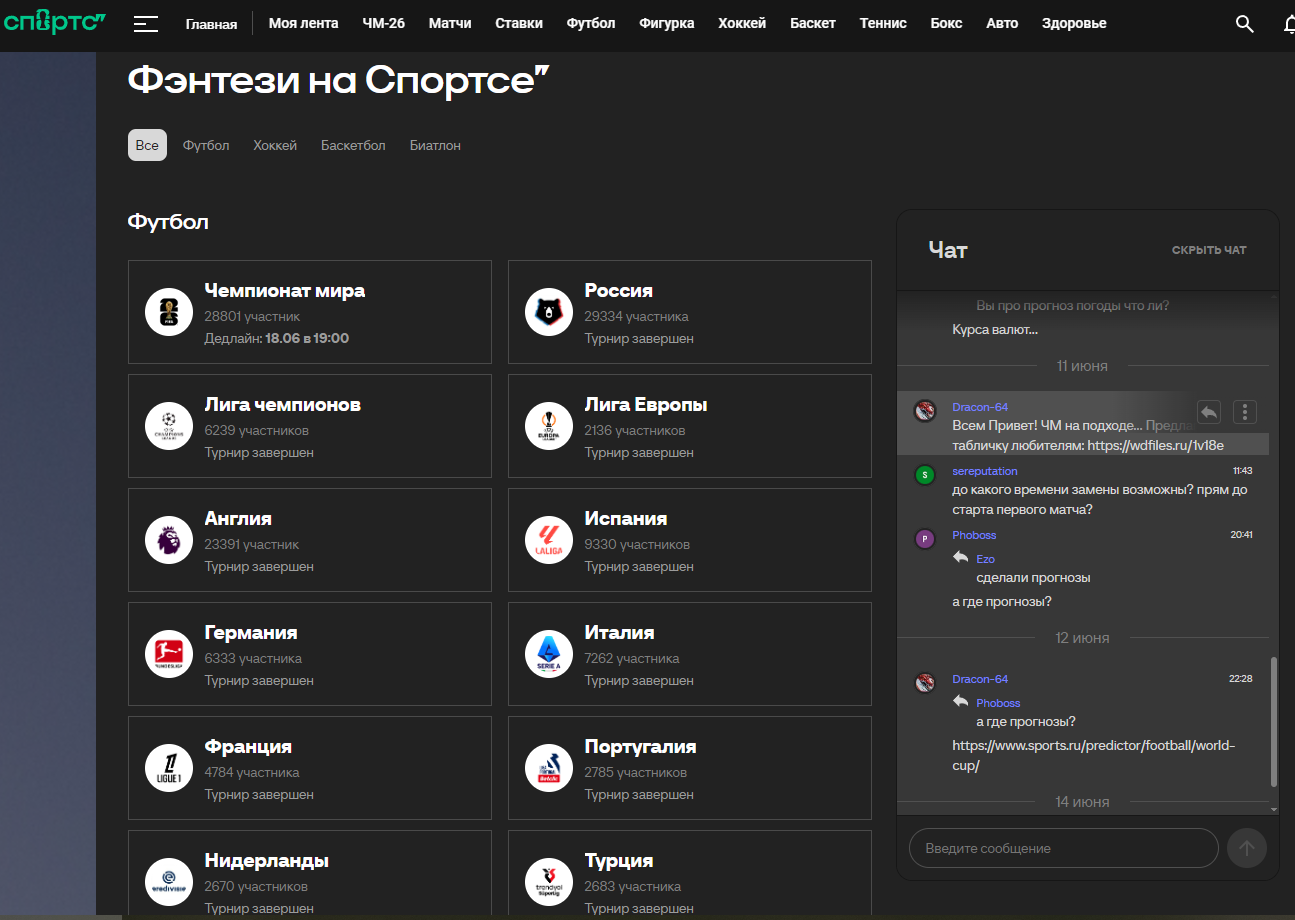The width and height of the screenshot is (1295, 920).
Task: Open Теннис in the top navigation
Action: point(883,23)
